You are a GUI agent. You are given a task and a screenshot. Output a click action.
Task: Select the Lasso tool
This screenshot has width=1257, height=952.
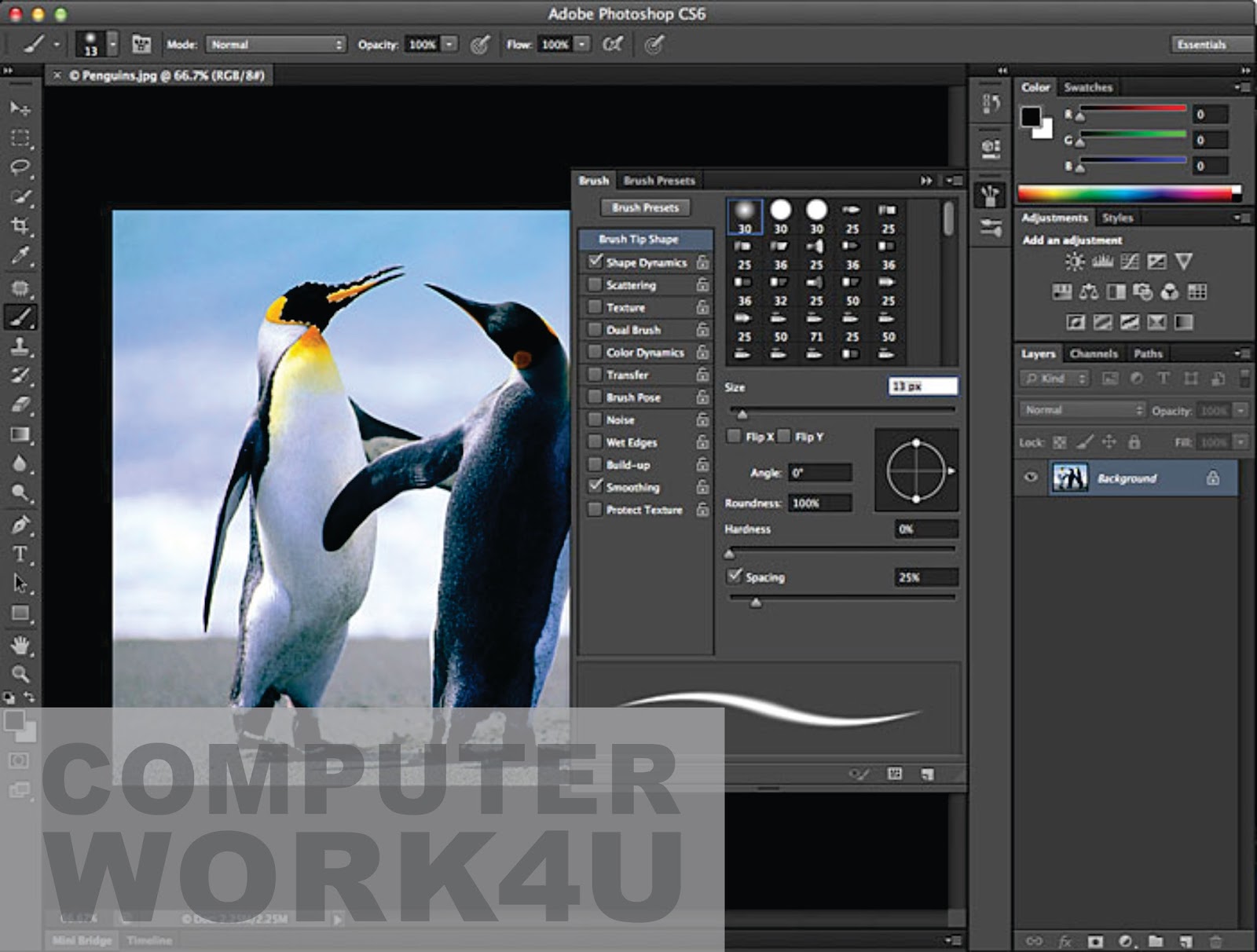click(x=20, y=167)
